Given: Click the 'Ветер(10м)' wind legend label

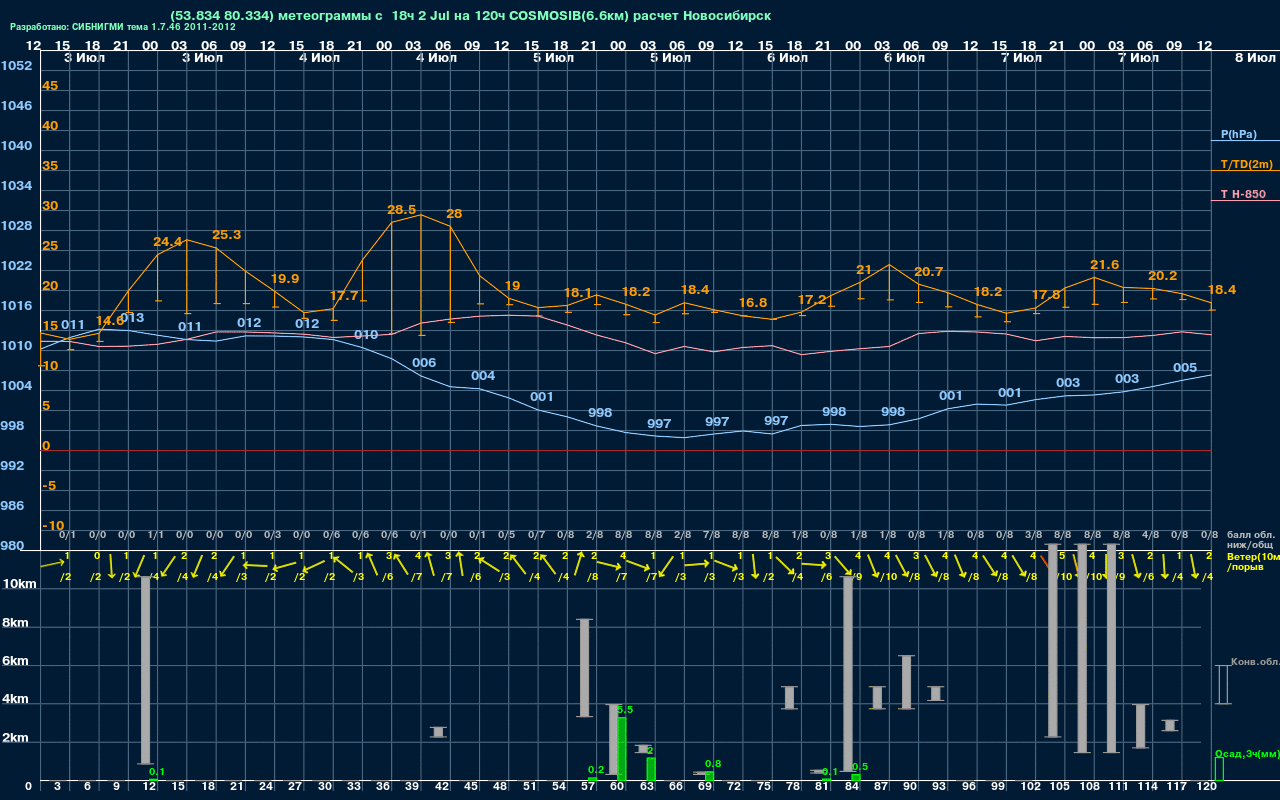Looking at the screenshot, I should (x=1253, y=556).
